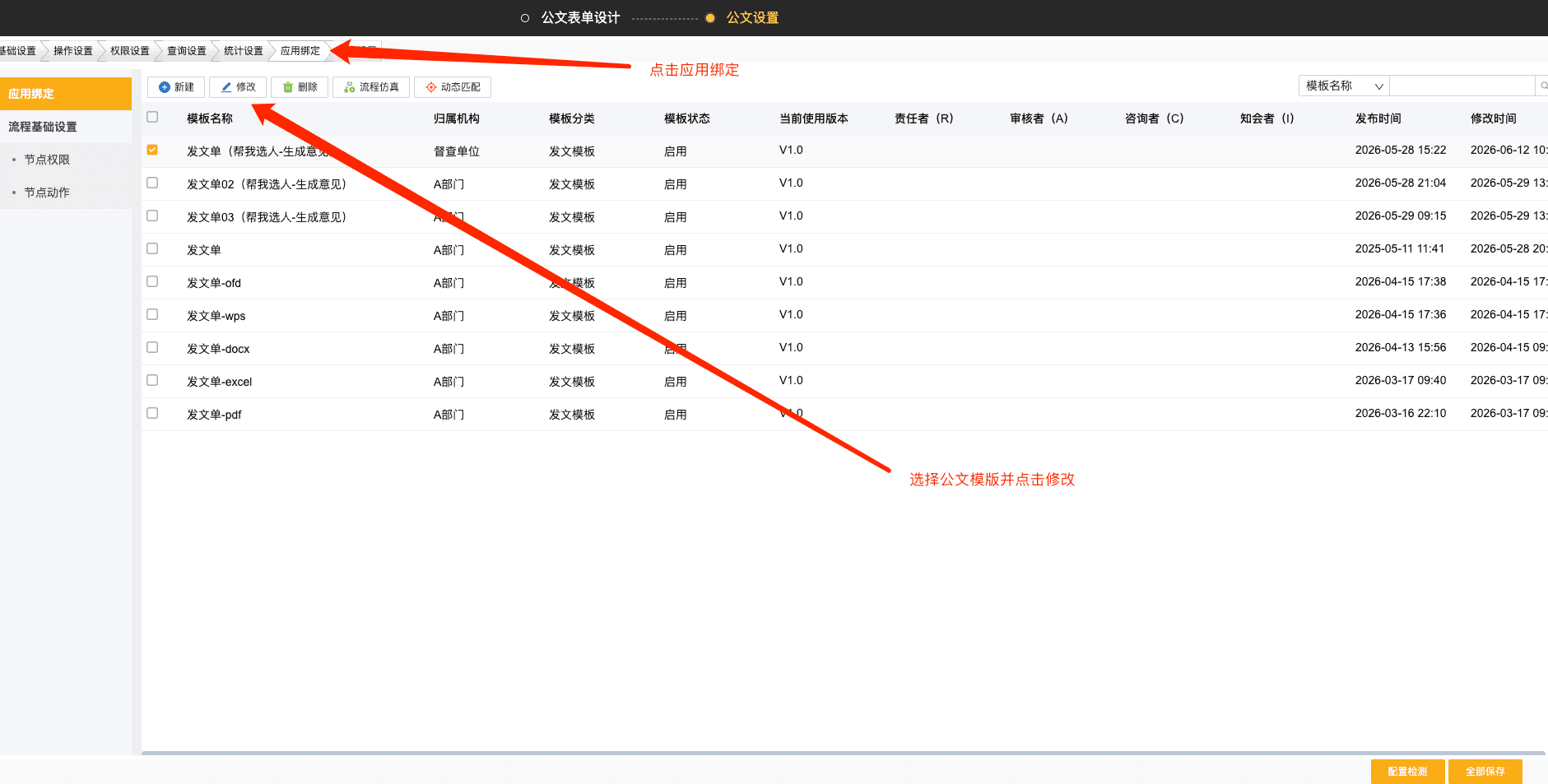
Task: Click the 当前使用版本 column header
Action: click(814, 118)
